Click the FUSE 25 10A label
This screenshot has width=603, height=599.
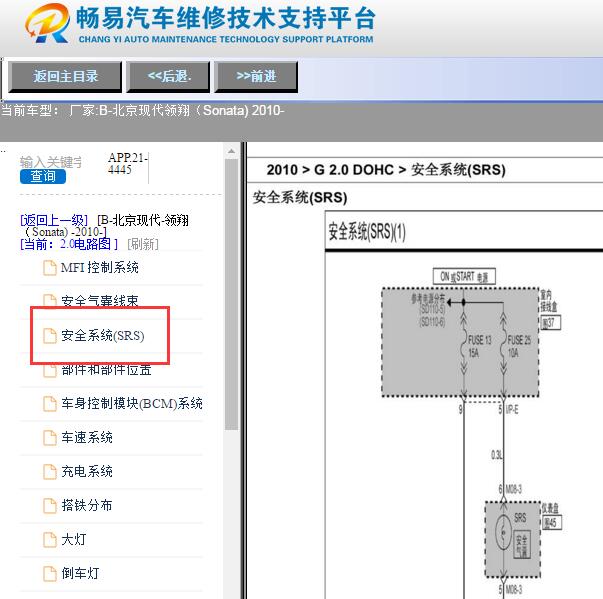[x=519, y=346]
